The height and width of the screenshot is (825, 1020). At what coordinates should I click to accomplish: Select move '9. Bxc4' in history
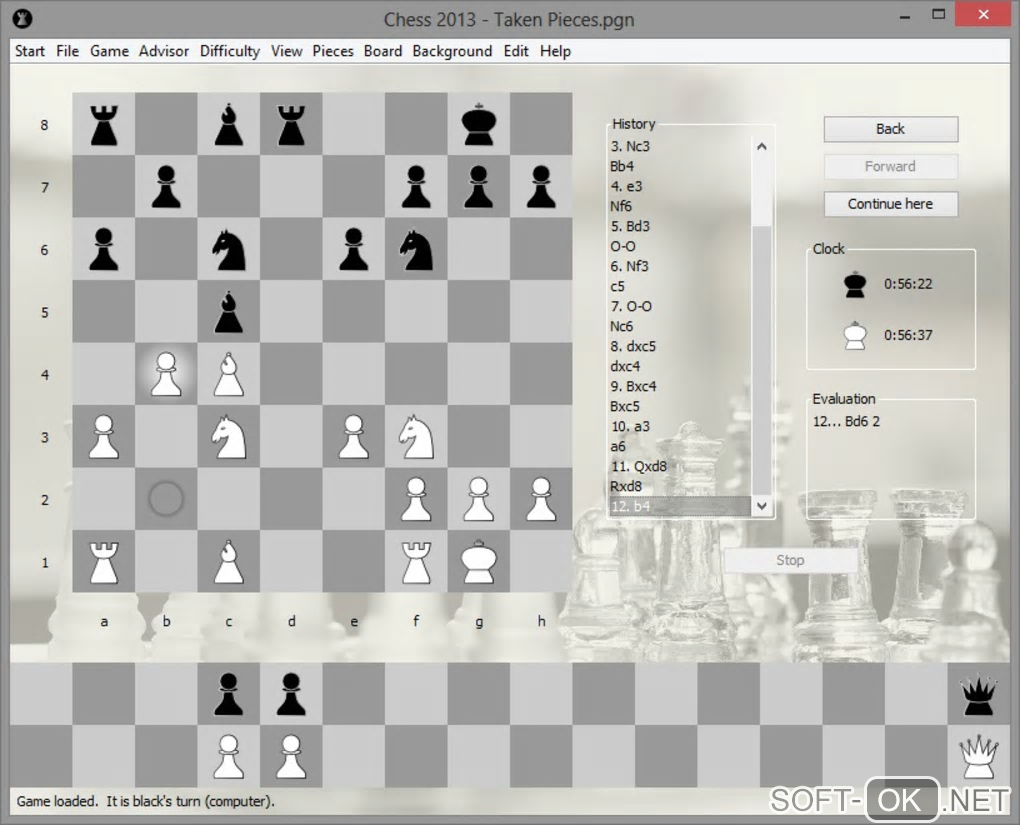tap(633, 386)
